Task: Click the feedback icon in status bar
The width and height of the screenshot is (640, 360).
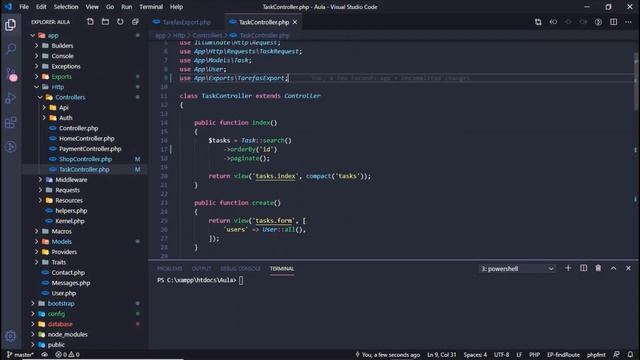Action: pos(616,355)
